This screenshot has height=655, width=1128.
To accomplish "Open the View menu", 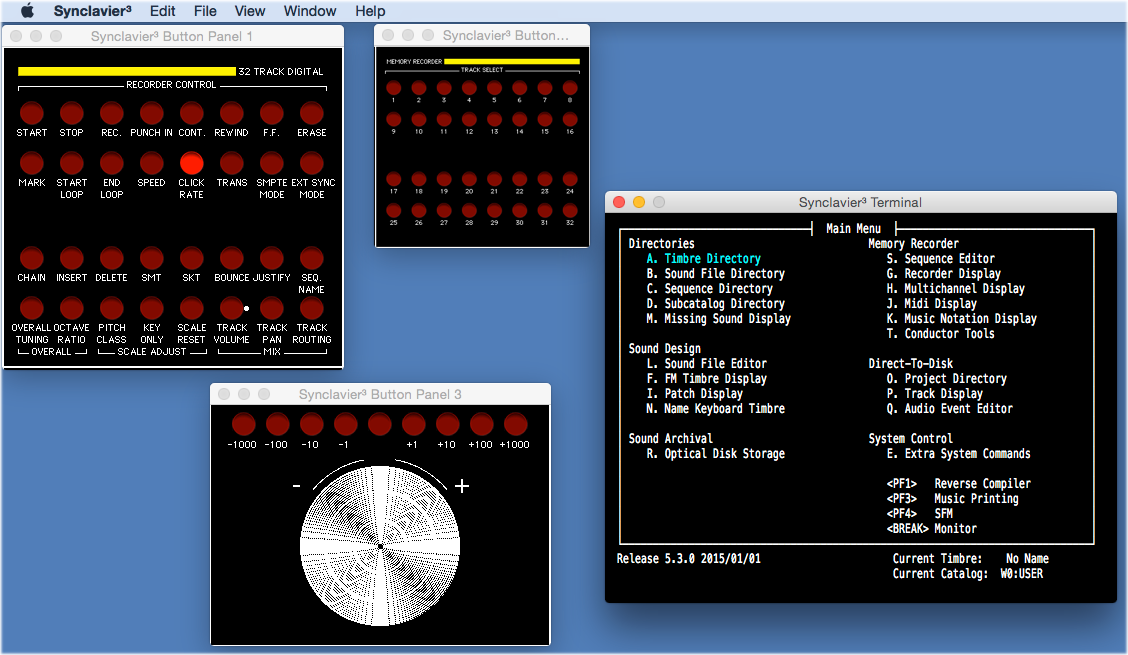I will tap(250, 11).
